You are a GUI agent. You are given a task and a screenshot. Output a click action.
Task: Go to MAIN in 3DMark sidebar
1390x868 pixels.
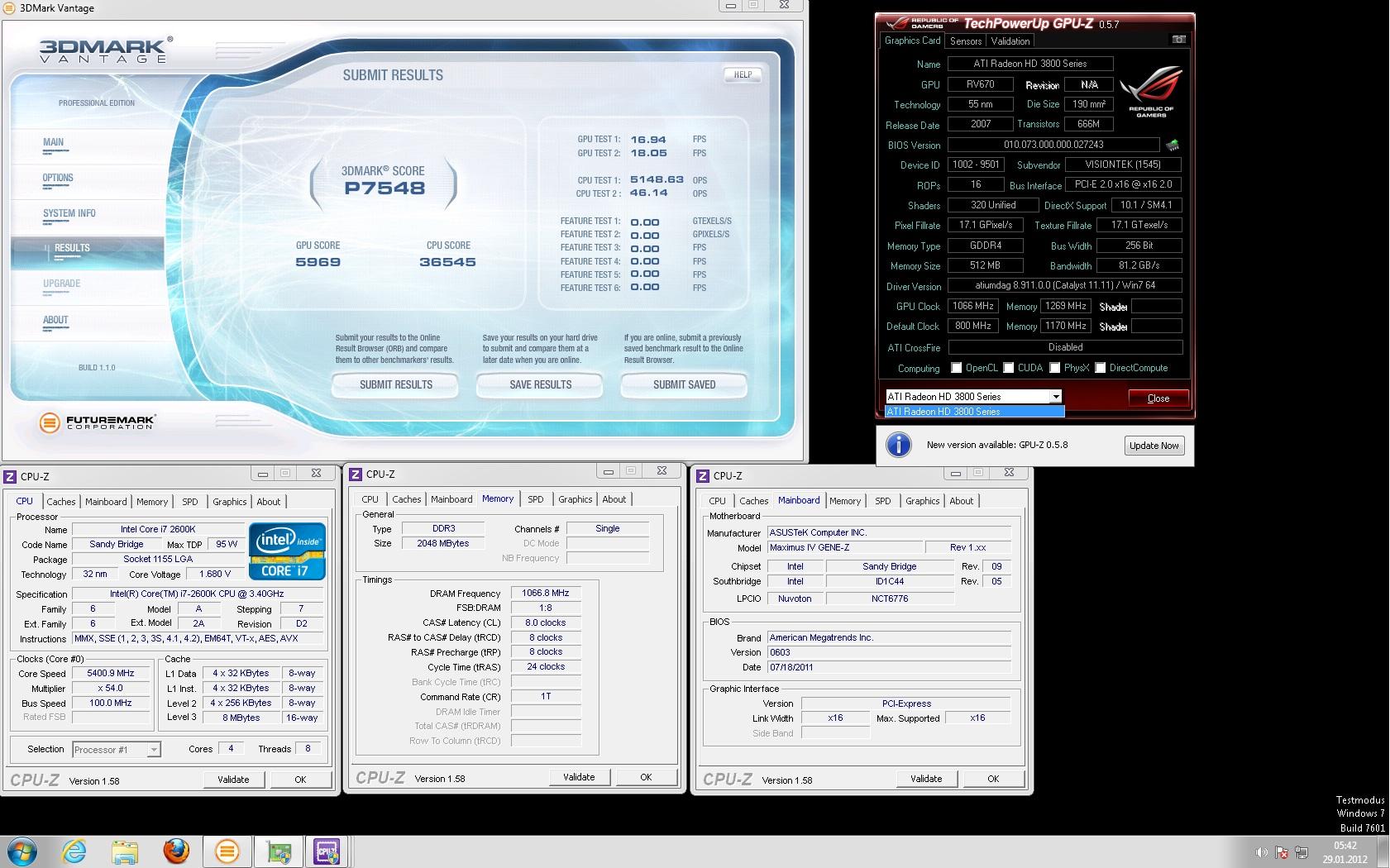tap(53, 142)
